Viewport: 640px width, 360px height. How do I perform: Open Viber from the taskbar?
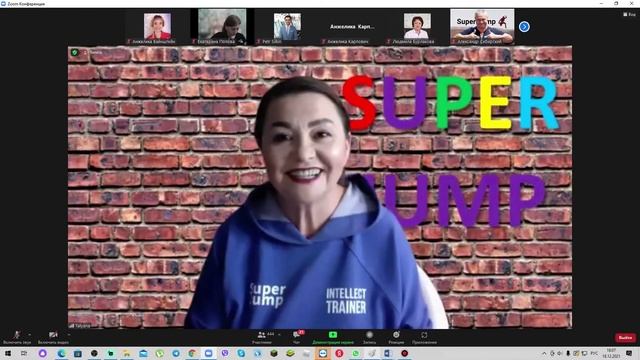pos(225,353)
